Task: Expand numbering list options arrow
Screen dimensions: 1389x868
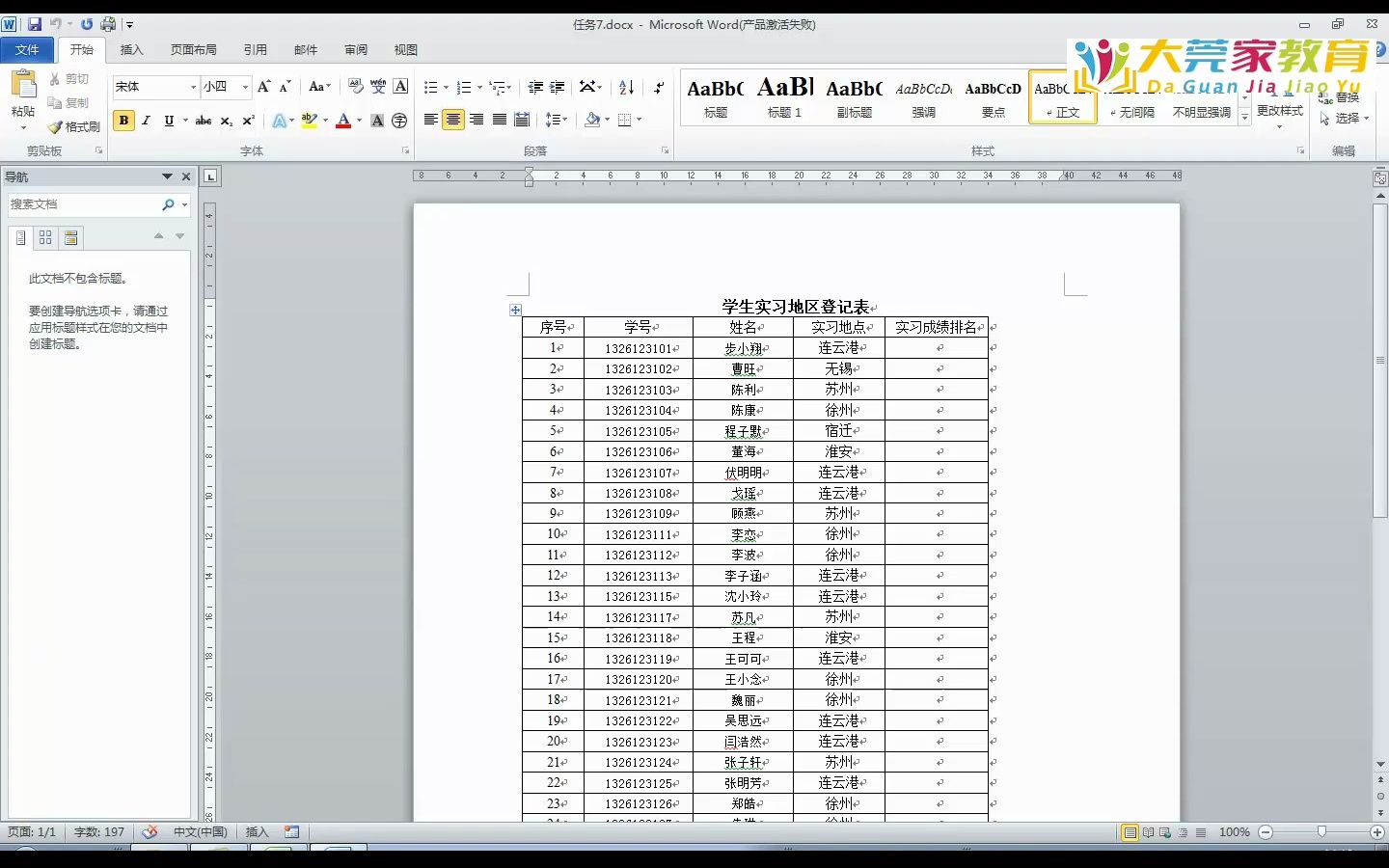Action: [x=479, y=87]
